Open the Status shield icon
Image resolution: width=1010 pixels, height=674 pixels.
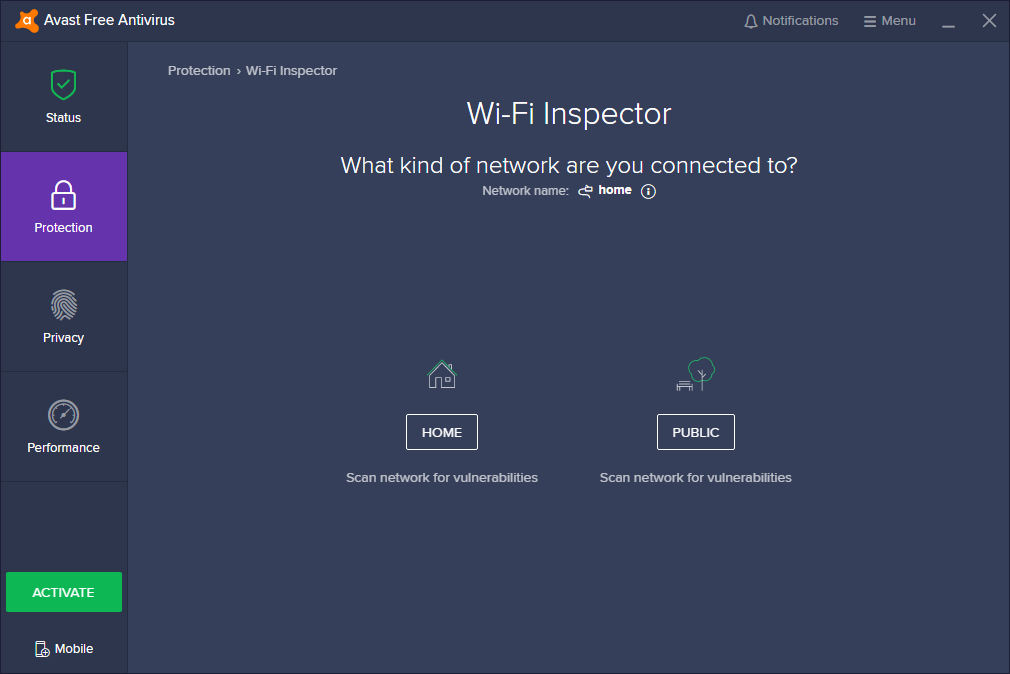63,85
